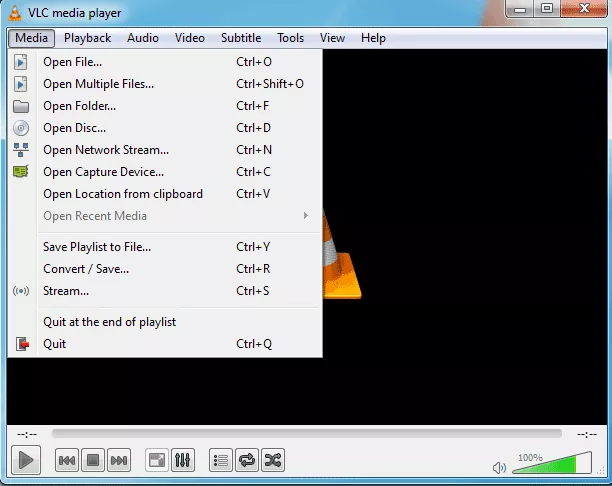Expand Open Recent Media submenu arrow
The width and height of the screenshot is (612, 486).
306,216
